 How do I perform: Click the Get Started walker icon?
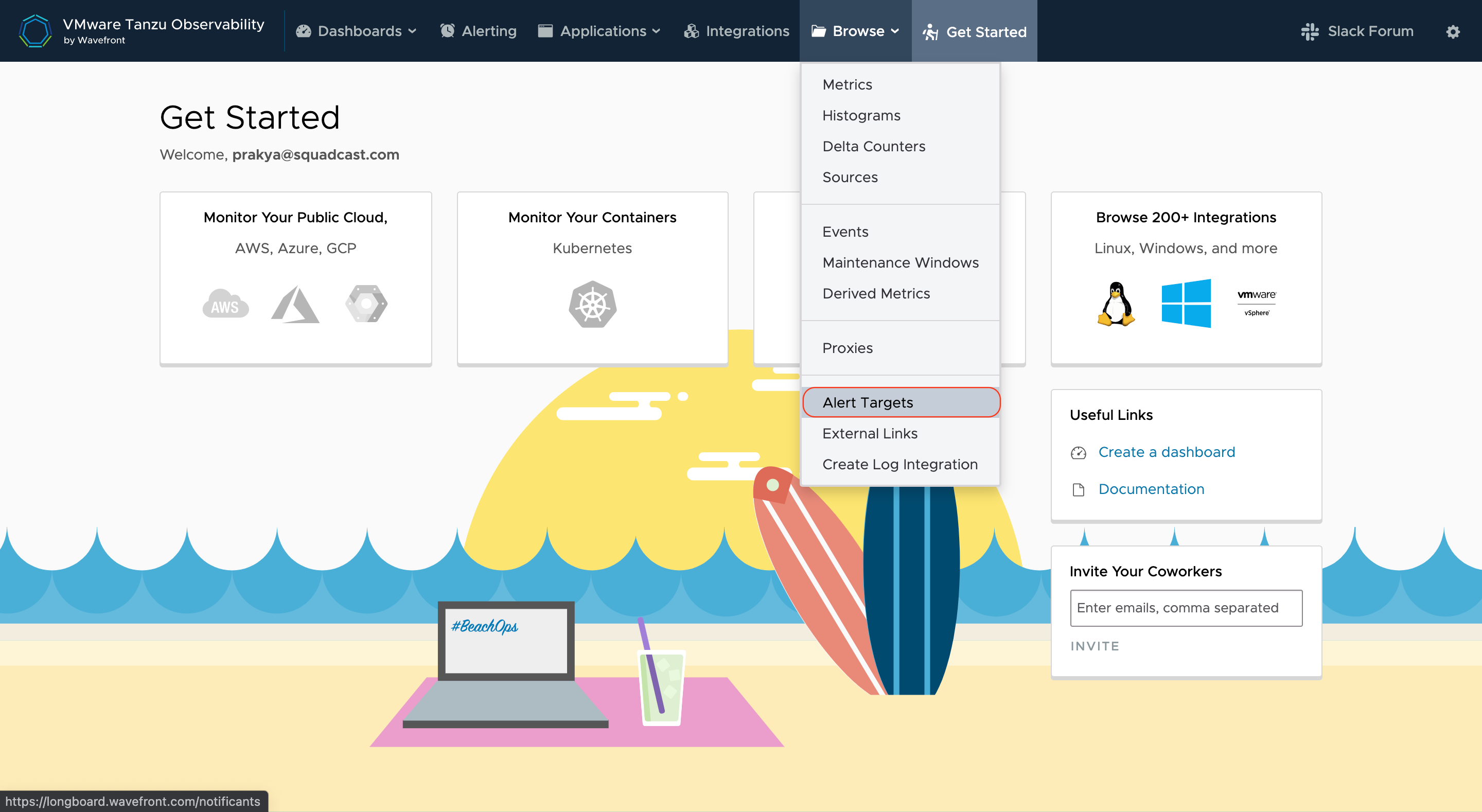click(930, 32)
